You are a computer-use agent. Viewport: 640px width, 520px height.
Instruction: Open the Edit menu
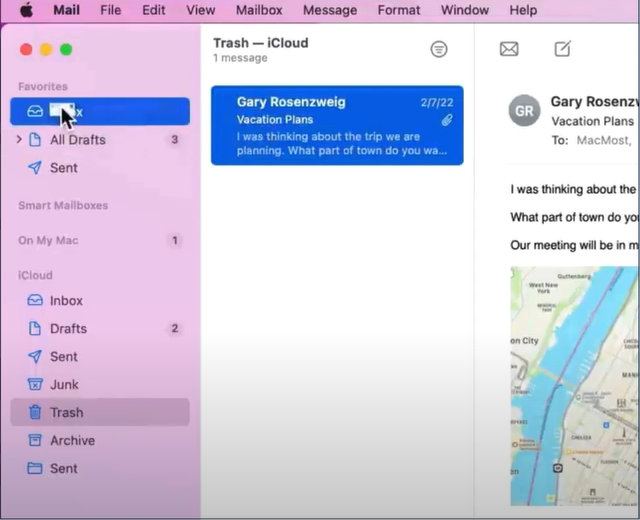(153, 10)
